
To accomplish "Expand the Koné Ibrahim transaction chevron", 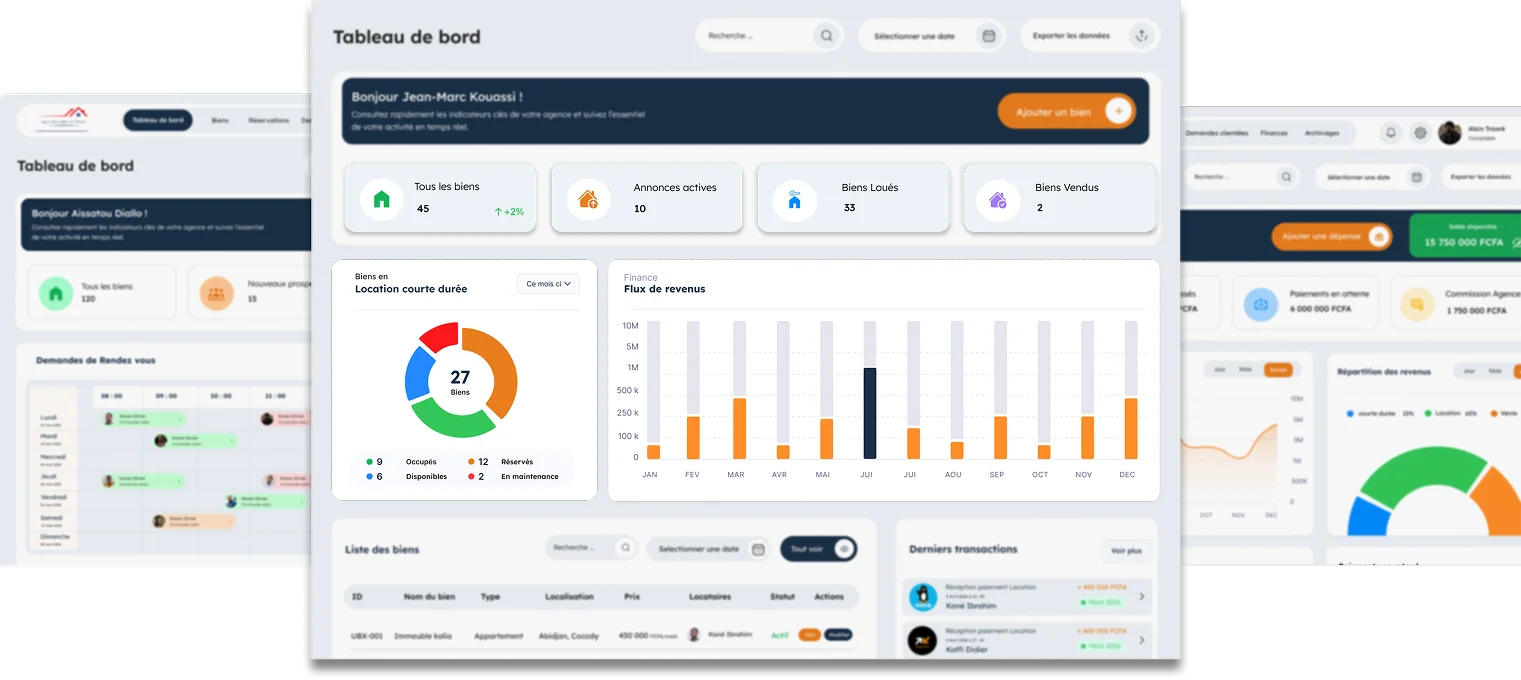I will [x=1142, y=597].
